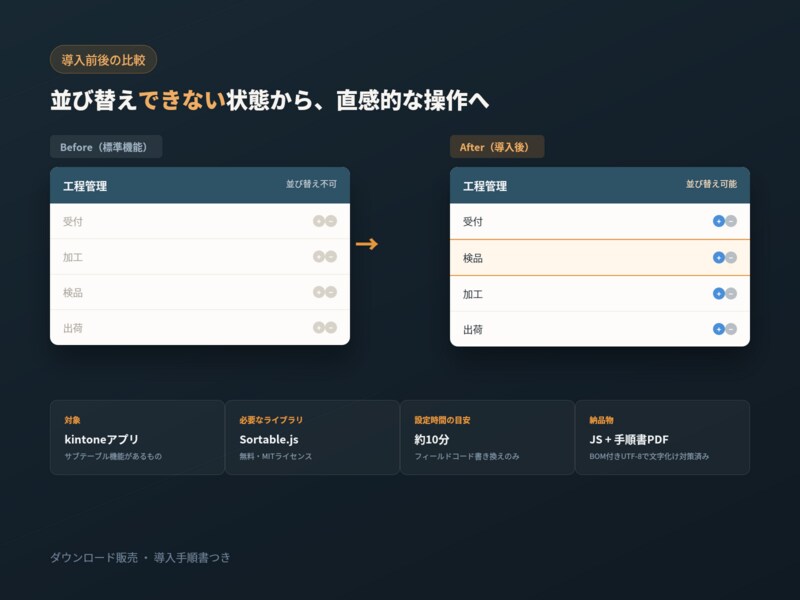
Task: Open the kintoneアプリ info card
Action: click(137, 437)
